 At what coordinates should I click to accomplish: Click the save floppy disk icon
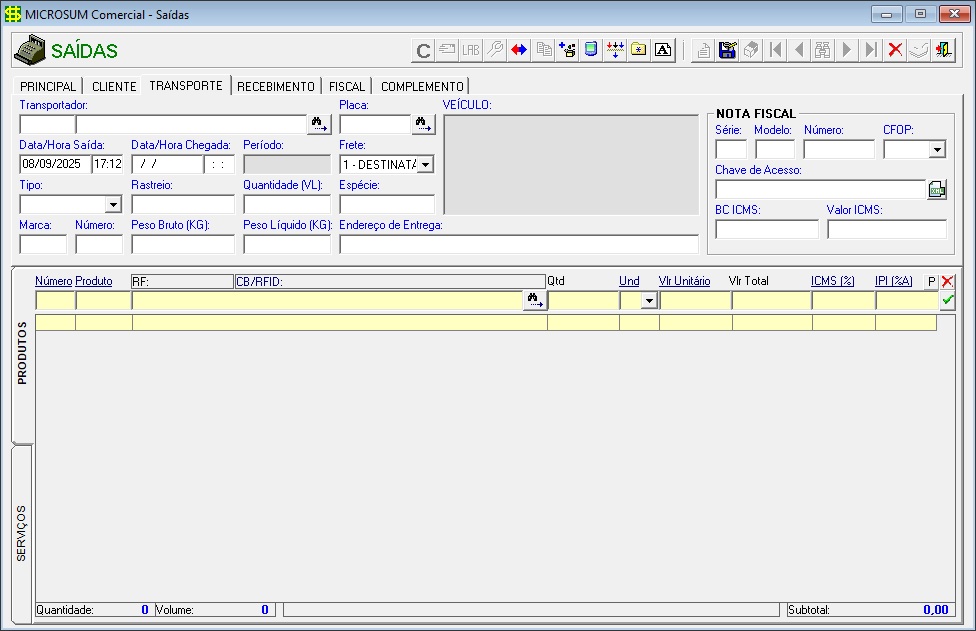pos(728,50)
